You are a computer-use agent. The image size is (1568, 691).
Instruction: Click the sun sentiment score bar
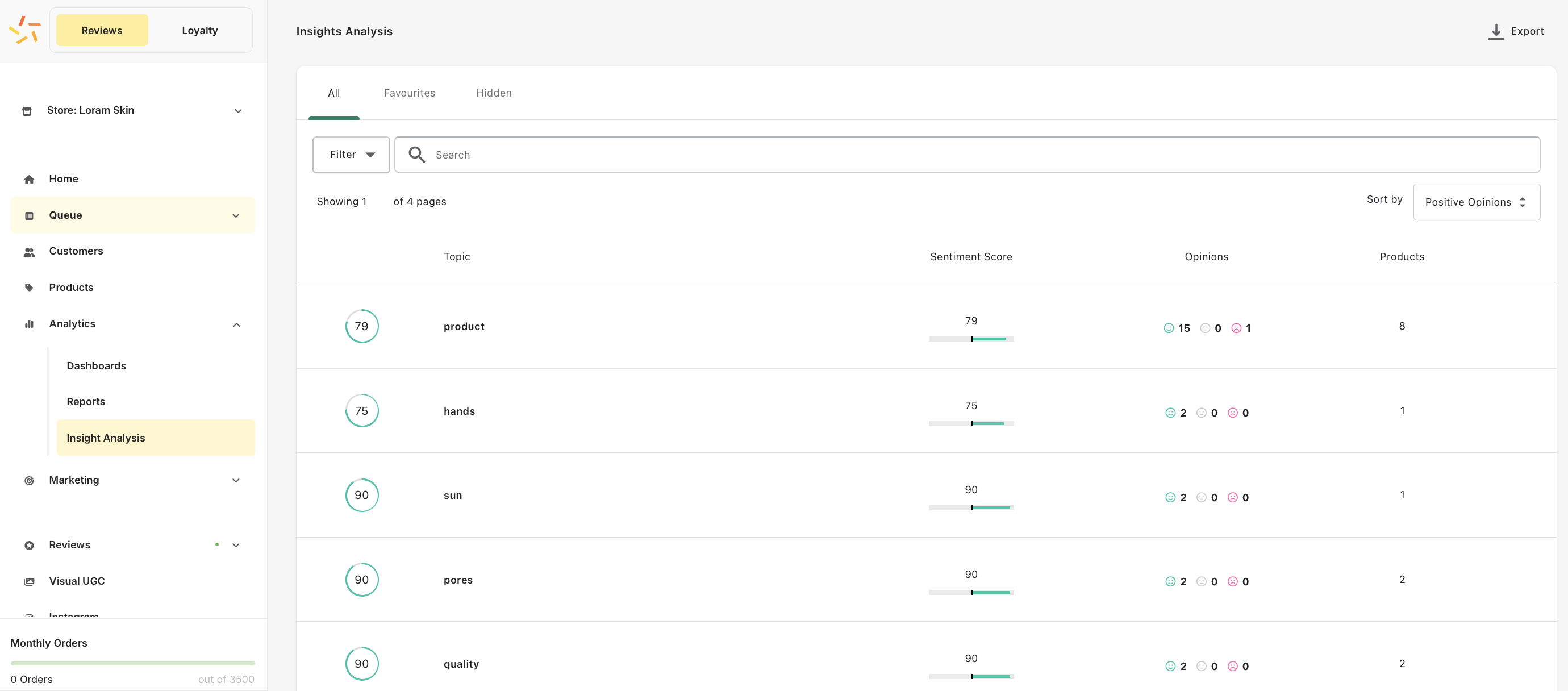click(971, 508)
